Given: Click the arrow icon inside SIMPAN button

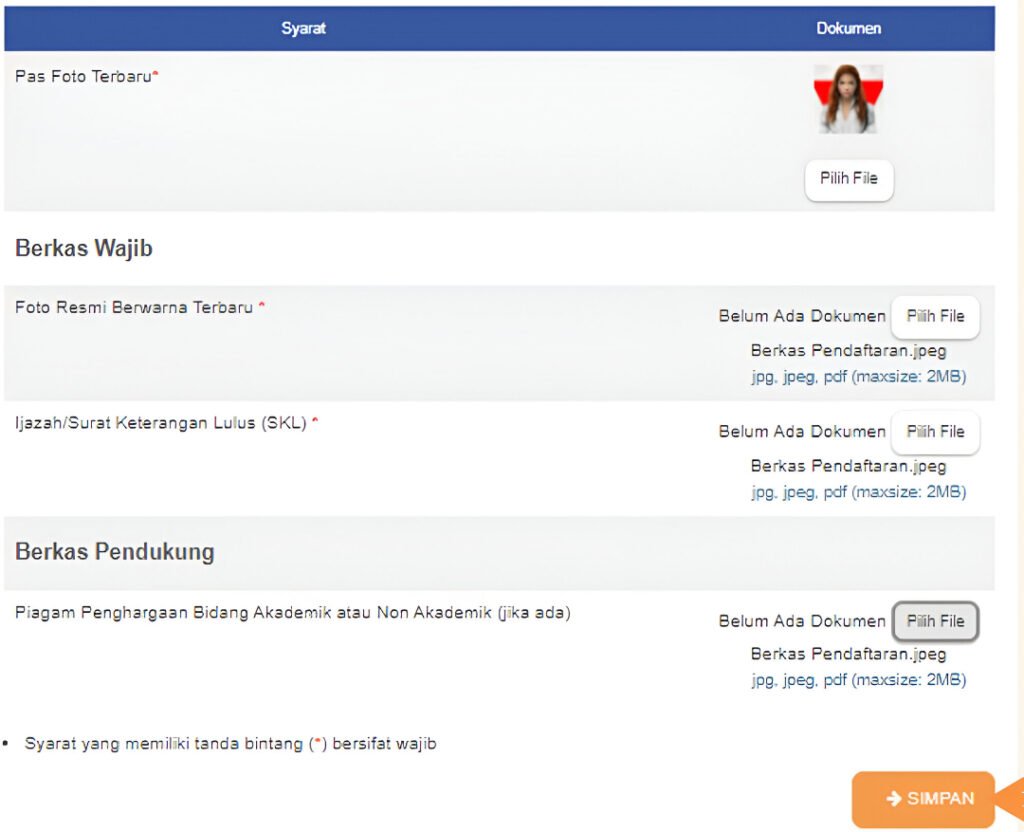Looking at the screenshot, I should point(893,799).
